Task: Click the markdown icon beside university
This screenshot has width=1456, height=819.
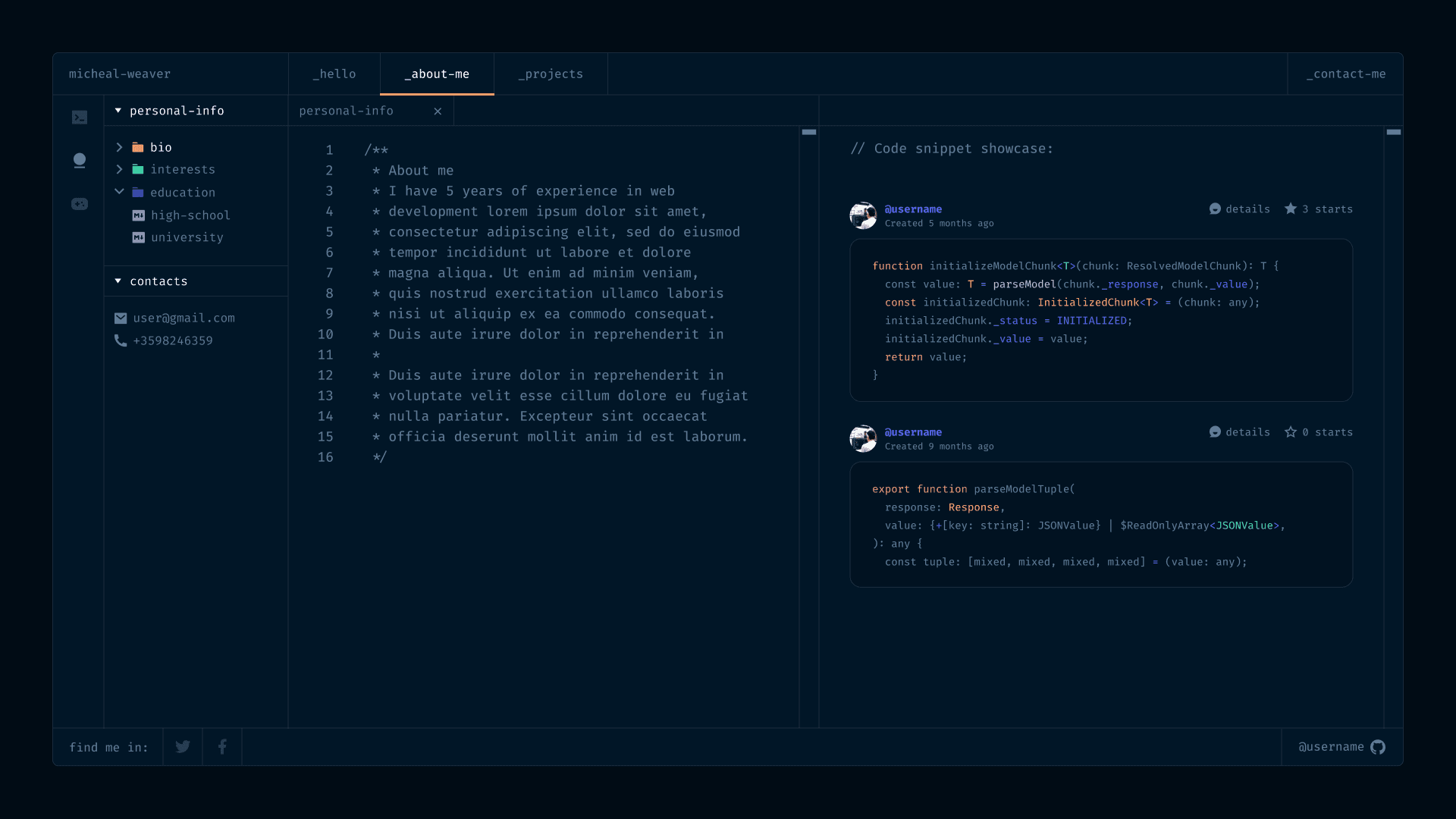Action: [139, 237]
